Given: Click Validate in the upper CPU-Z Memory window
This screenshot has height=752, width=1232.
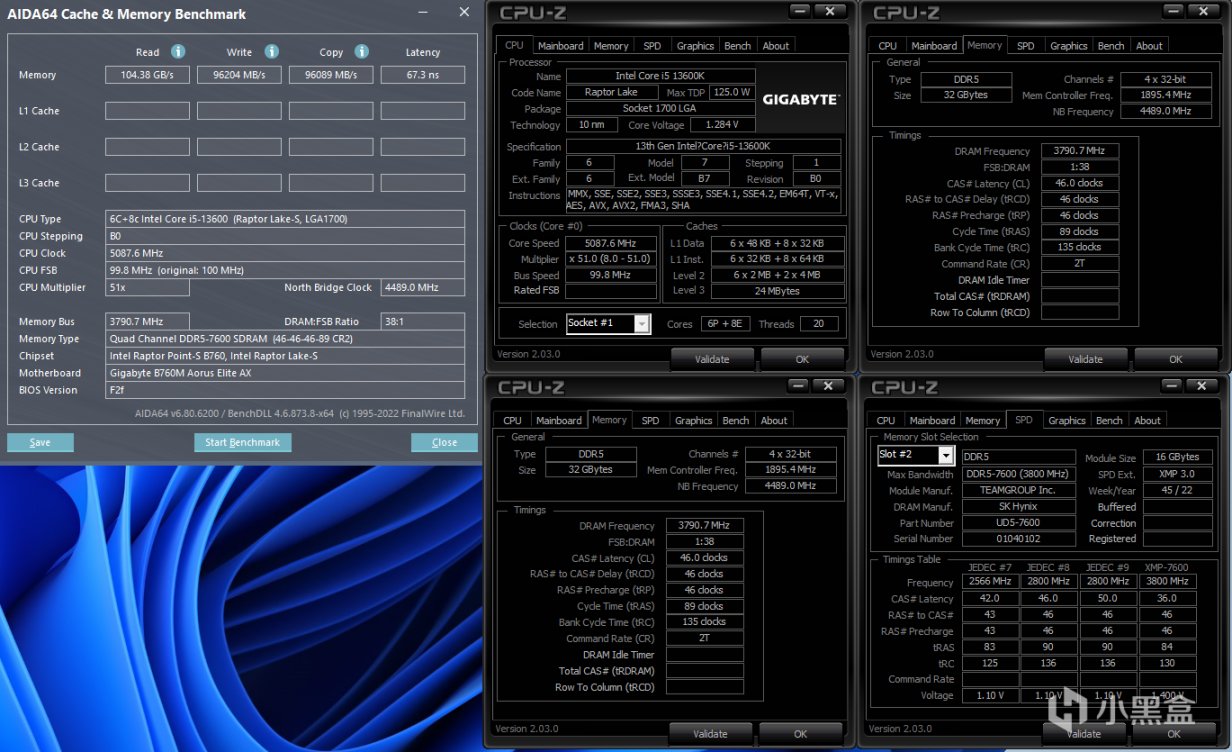Looking at the screenshot, I should pyautogui.click(x=1086, y=359).
